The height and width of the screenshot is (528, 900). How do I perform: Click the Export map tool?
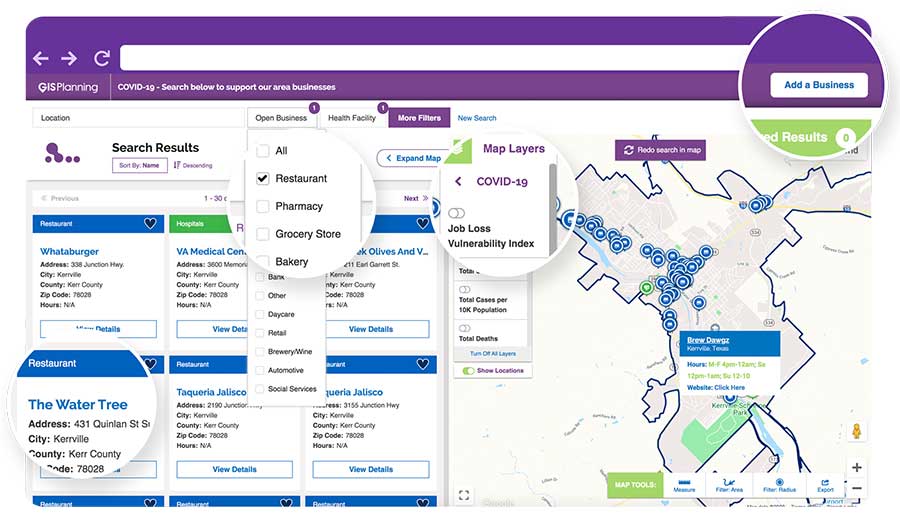pos(825,485)
